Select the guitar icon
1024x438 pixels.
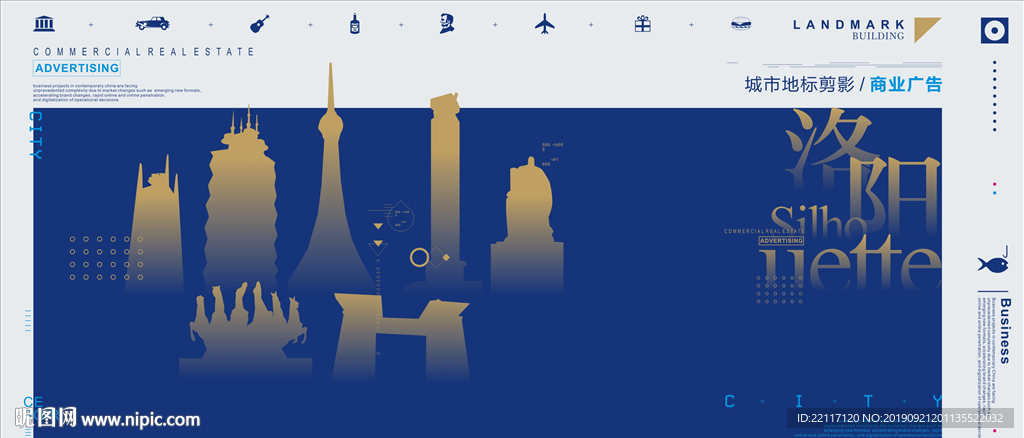pos(260,24)
